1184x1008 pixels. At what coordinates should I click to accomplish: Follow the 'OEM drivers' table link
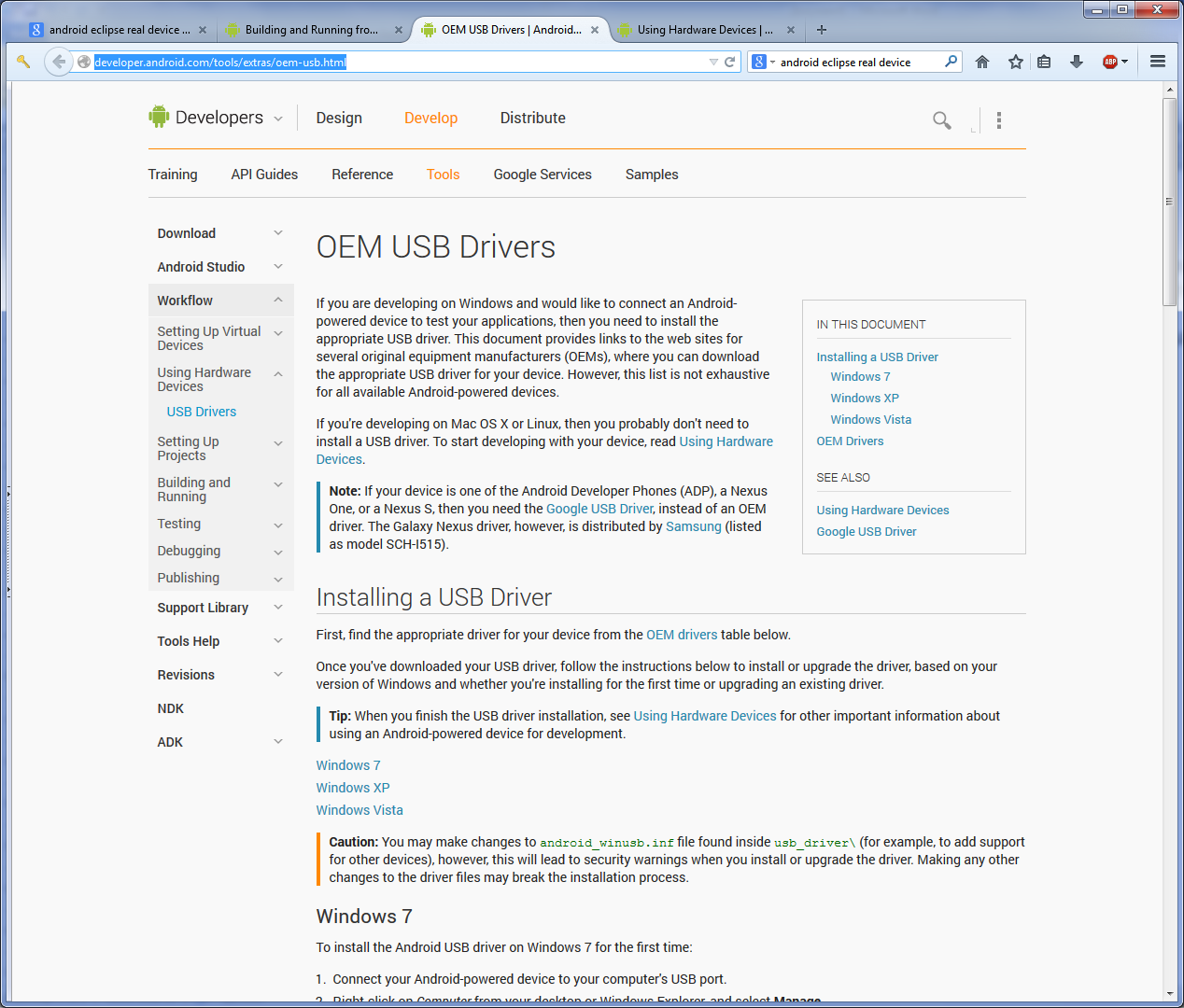682,635
